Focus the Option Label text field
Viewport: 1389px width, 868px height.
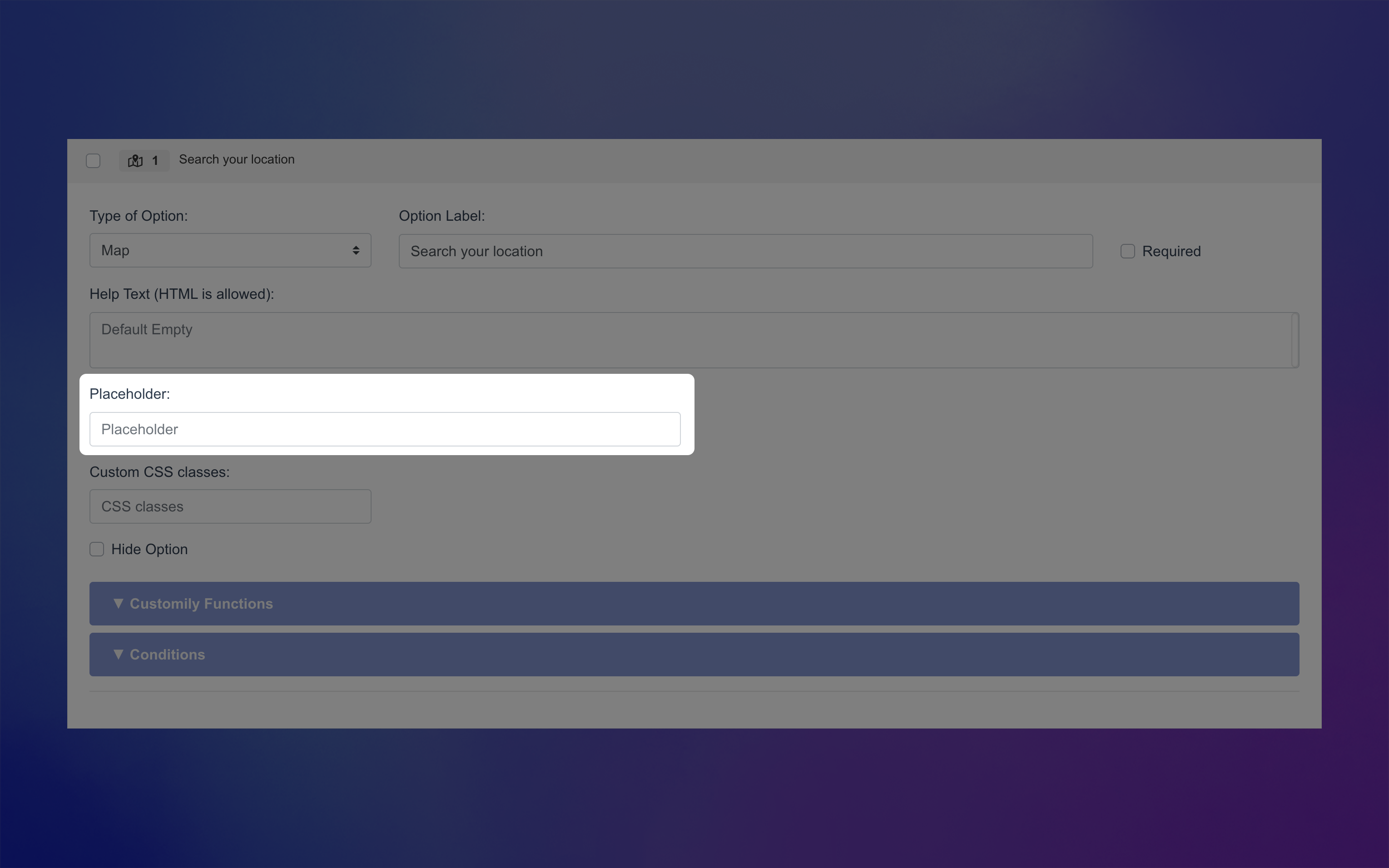745,252
